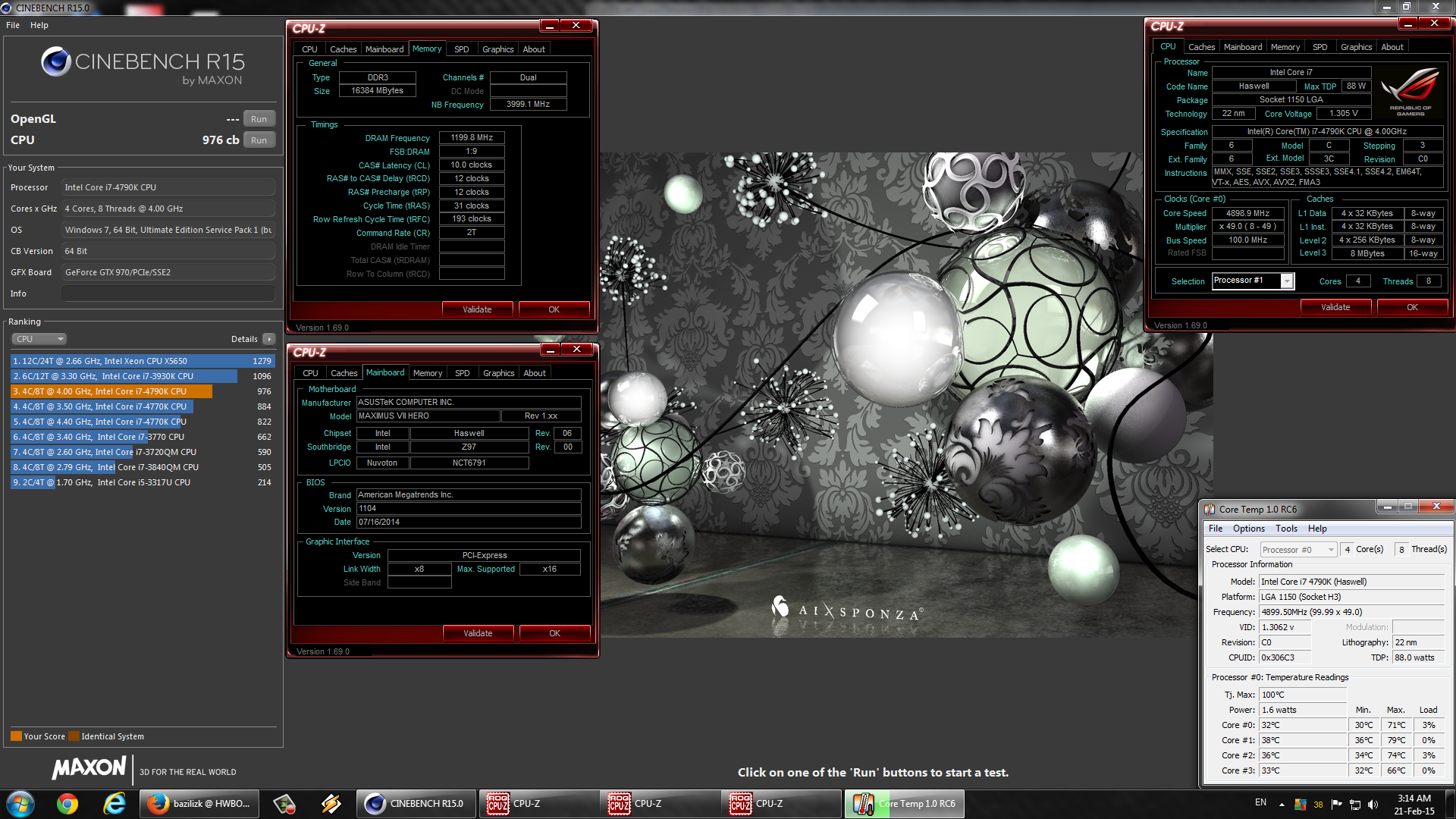Viewport: 1456px width, 819px height.
Task: Click the volume speaker tray icon
Action: tap(1373, 805)
